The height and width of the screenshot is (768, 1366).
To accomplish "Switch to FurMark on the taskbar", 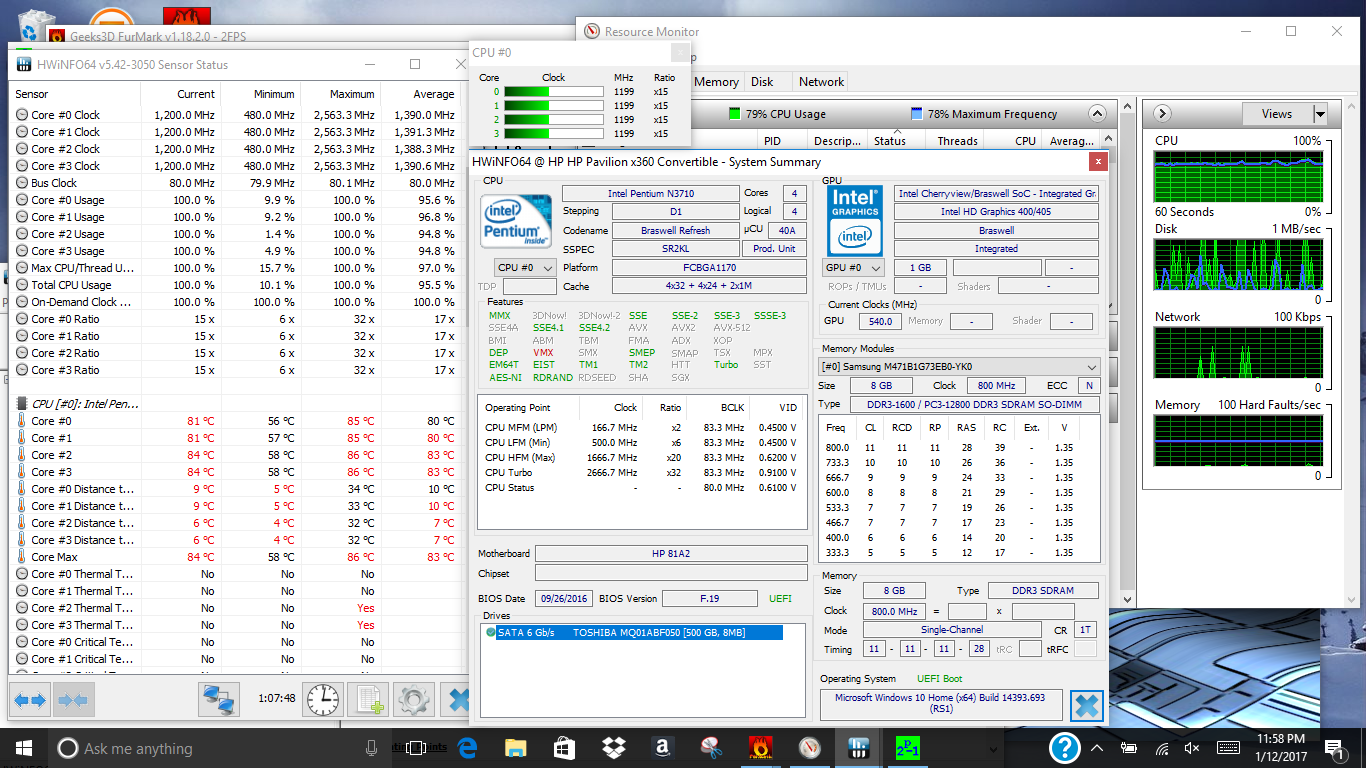I will [x=760, y=747].
